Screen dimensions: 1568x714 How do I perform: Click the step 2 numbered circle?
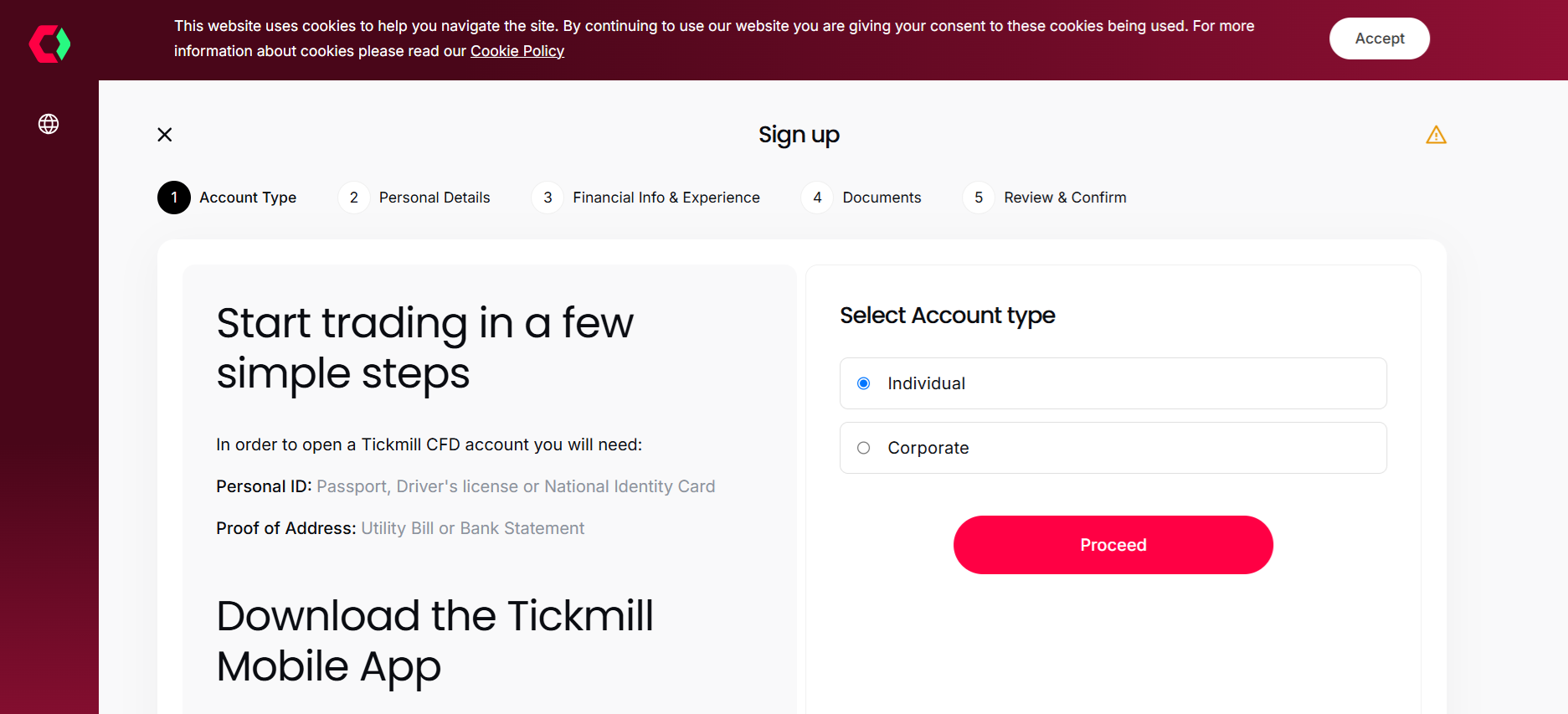pos(353,198)
